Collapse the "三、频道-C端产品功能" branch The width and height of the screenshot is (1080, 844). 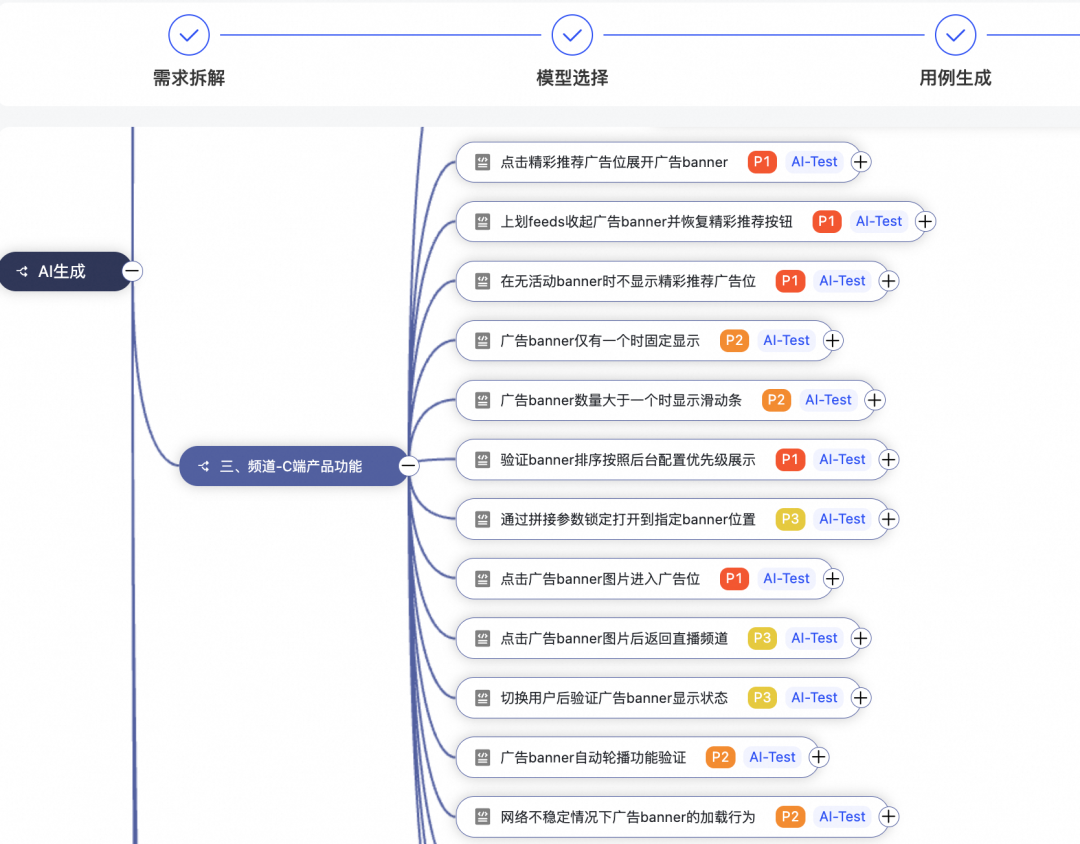coord(407,465)
